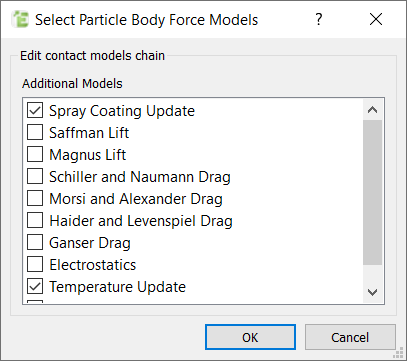Enable Haider and Levenspiel Drag model
Screen dimensions: 407x361
point(35,220)
